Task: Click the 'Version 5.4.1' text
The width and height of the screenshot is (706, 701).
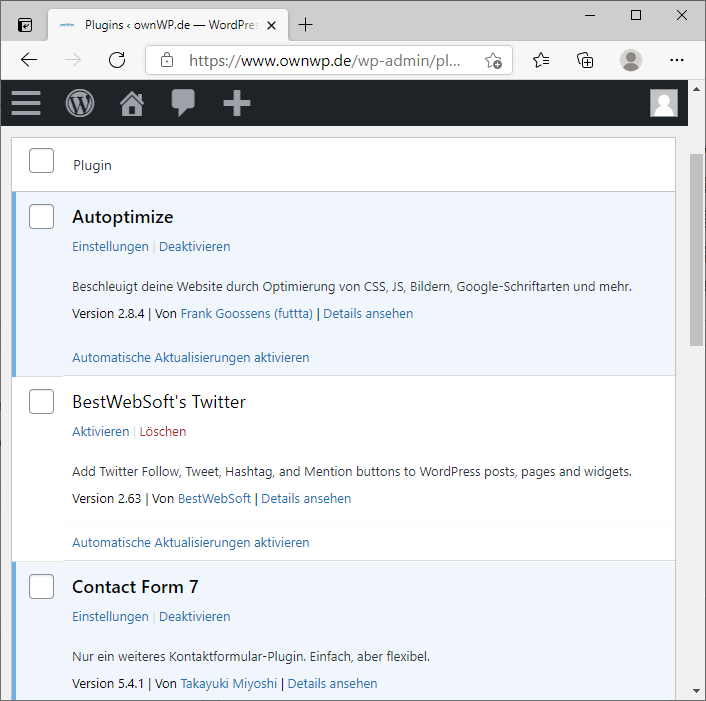Action: pos(108,684)
